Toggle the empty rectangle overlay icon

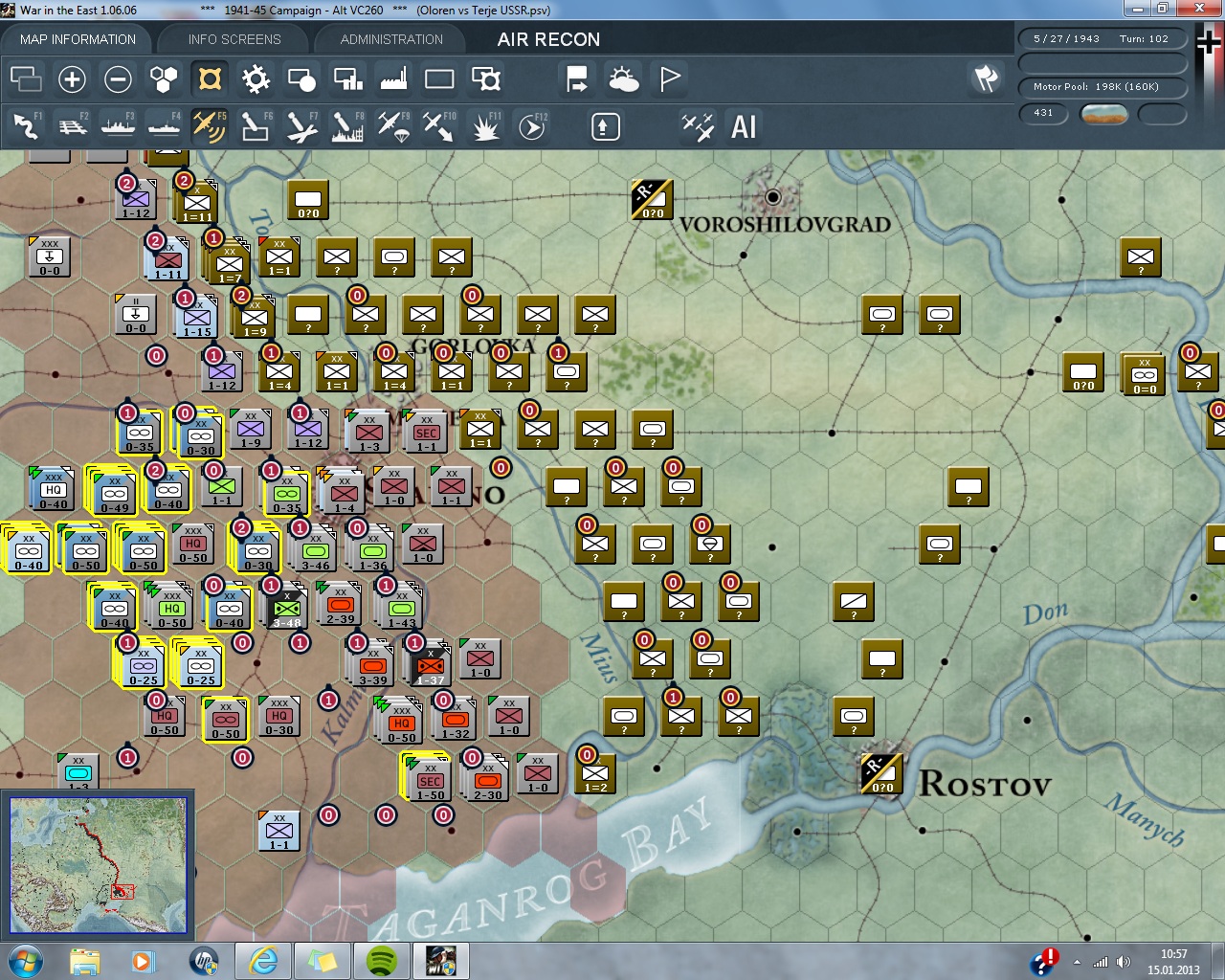(439, 78)
